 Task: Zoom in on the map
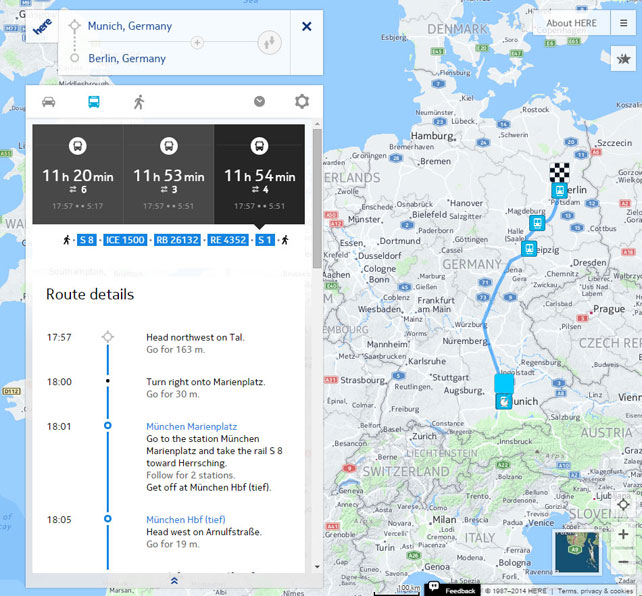(623, 535)
